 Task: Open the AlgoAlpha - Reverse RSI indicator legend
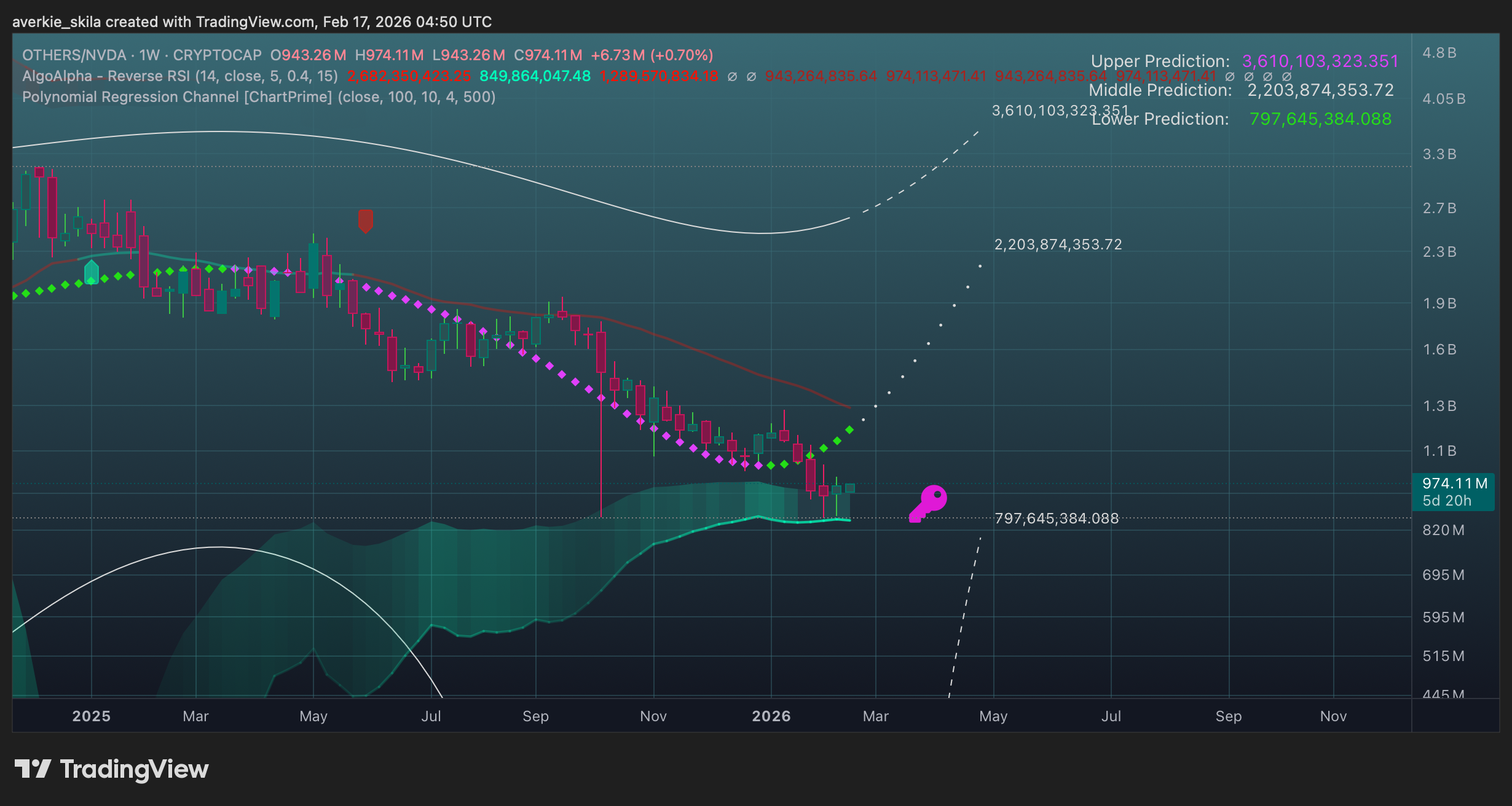click(180, 76)
